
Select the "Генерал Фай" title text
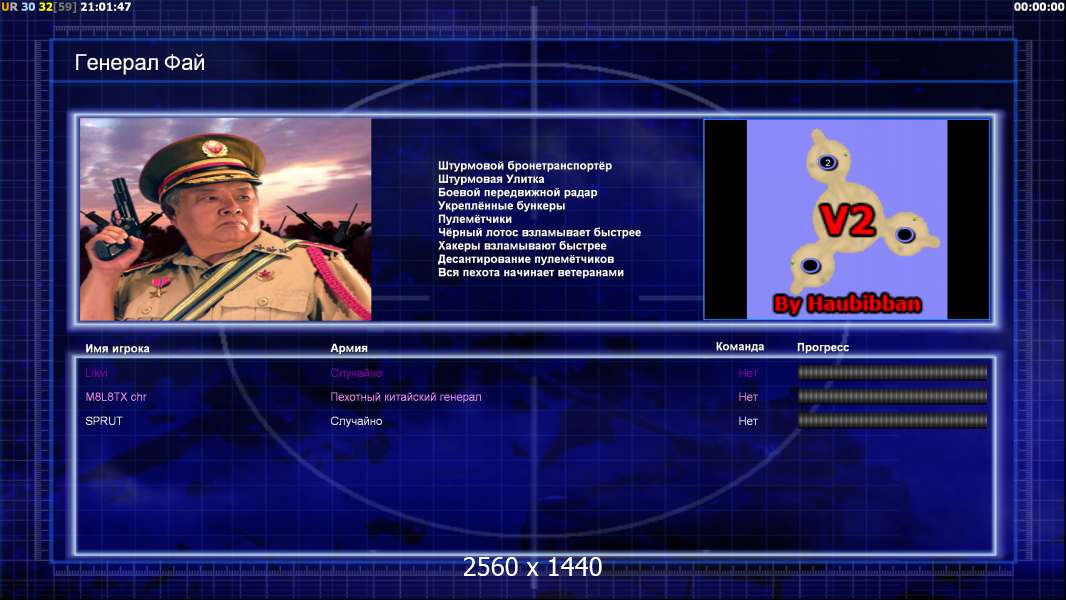coord(139,63)
